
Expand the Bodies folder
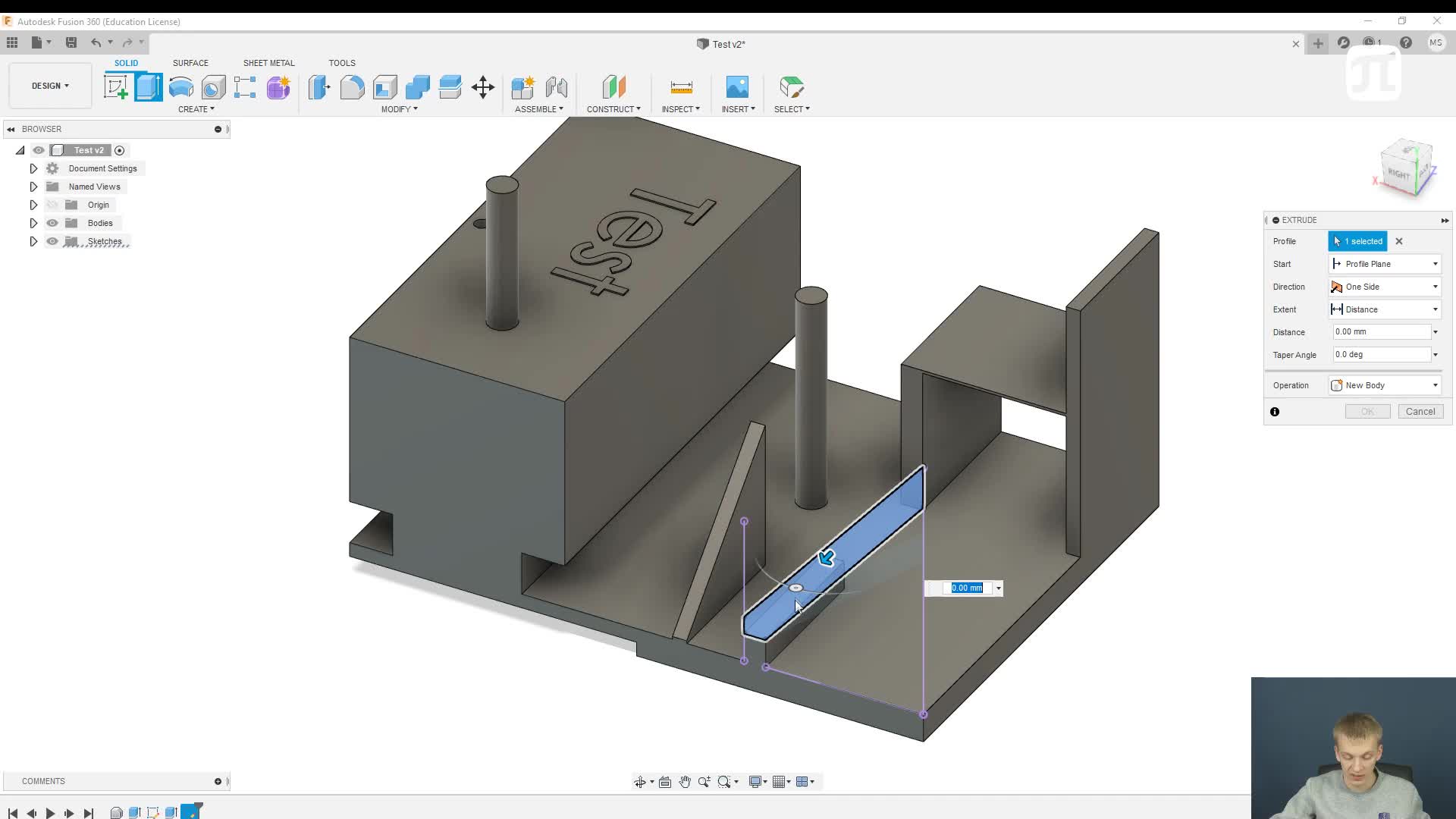click(33, 223)
